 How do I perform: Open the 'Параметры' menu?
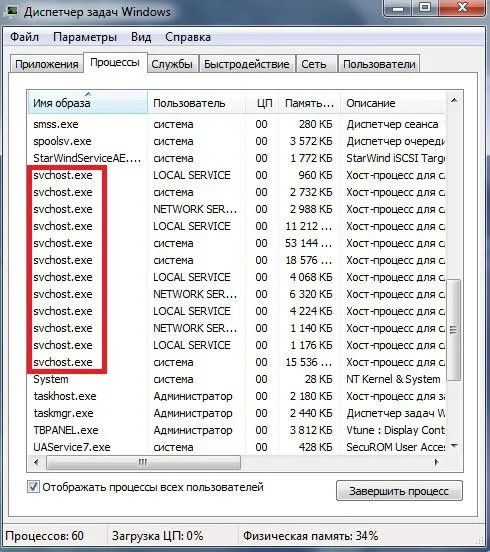click(x=85, y=37)
